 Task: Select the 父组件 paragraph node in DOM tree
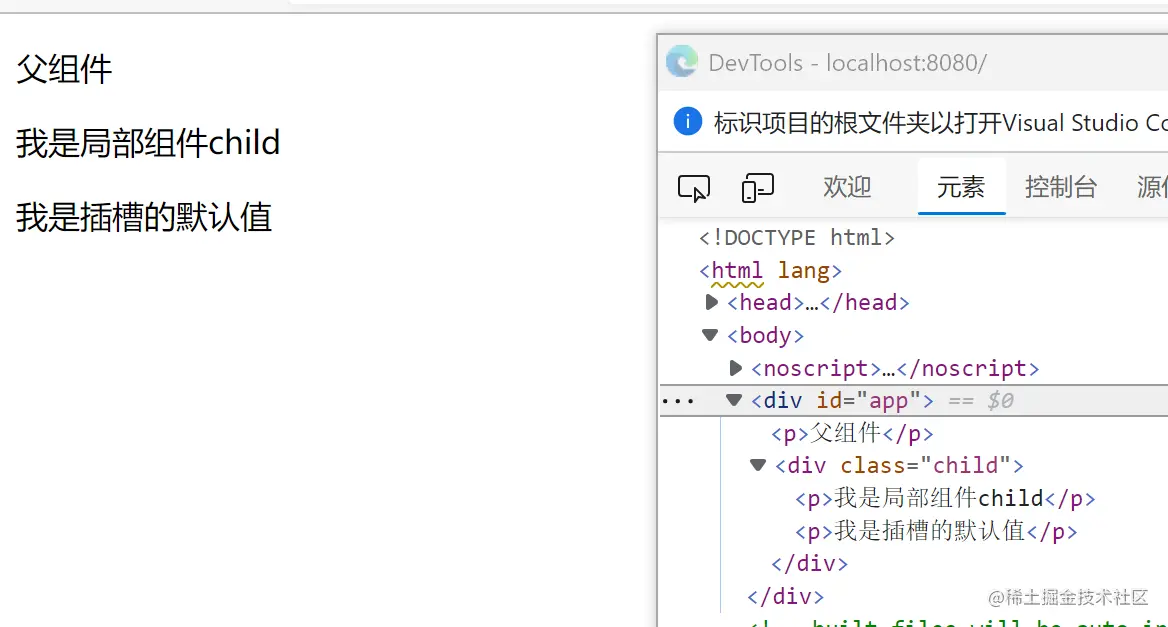pyautogui.click(x=850, y=433)
